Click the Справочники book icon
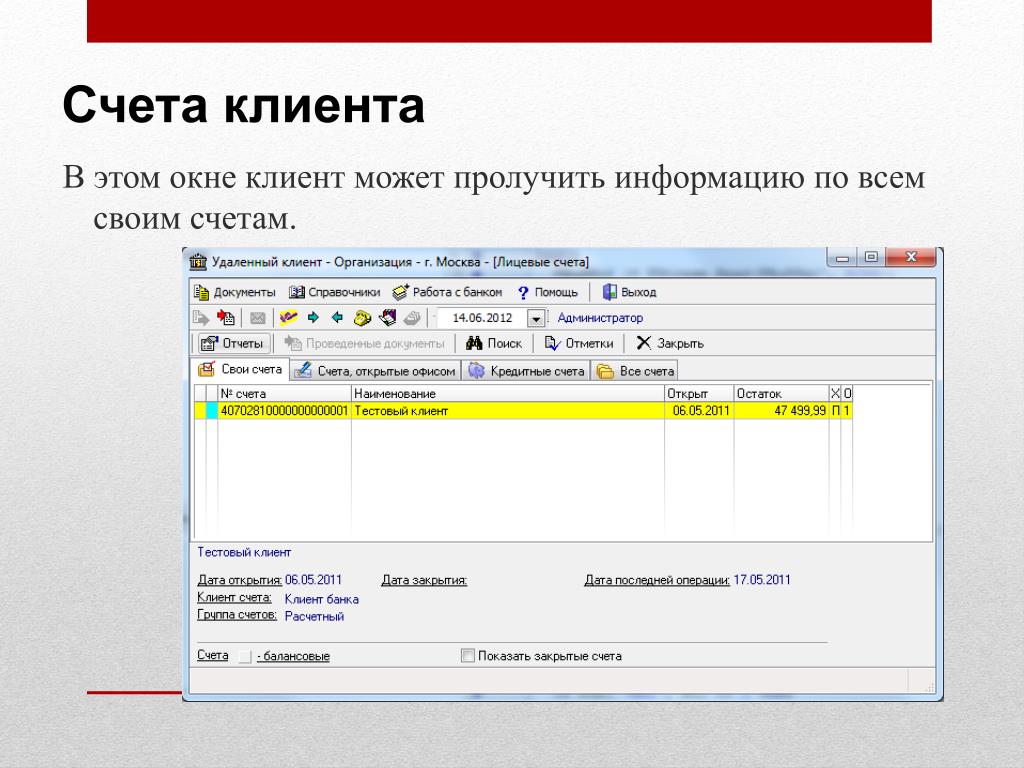The height and width of the screenshot is (768, 1024). click(x=296, y=292)
